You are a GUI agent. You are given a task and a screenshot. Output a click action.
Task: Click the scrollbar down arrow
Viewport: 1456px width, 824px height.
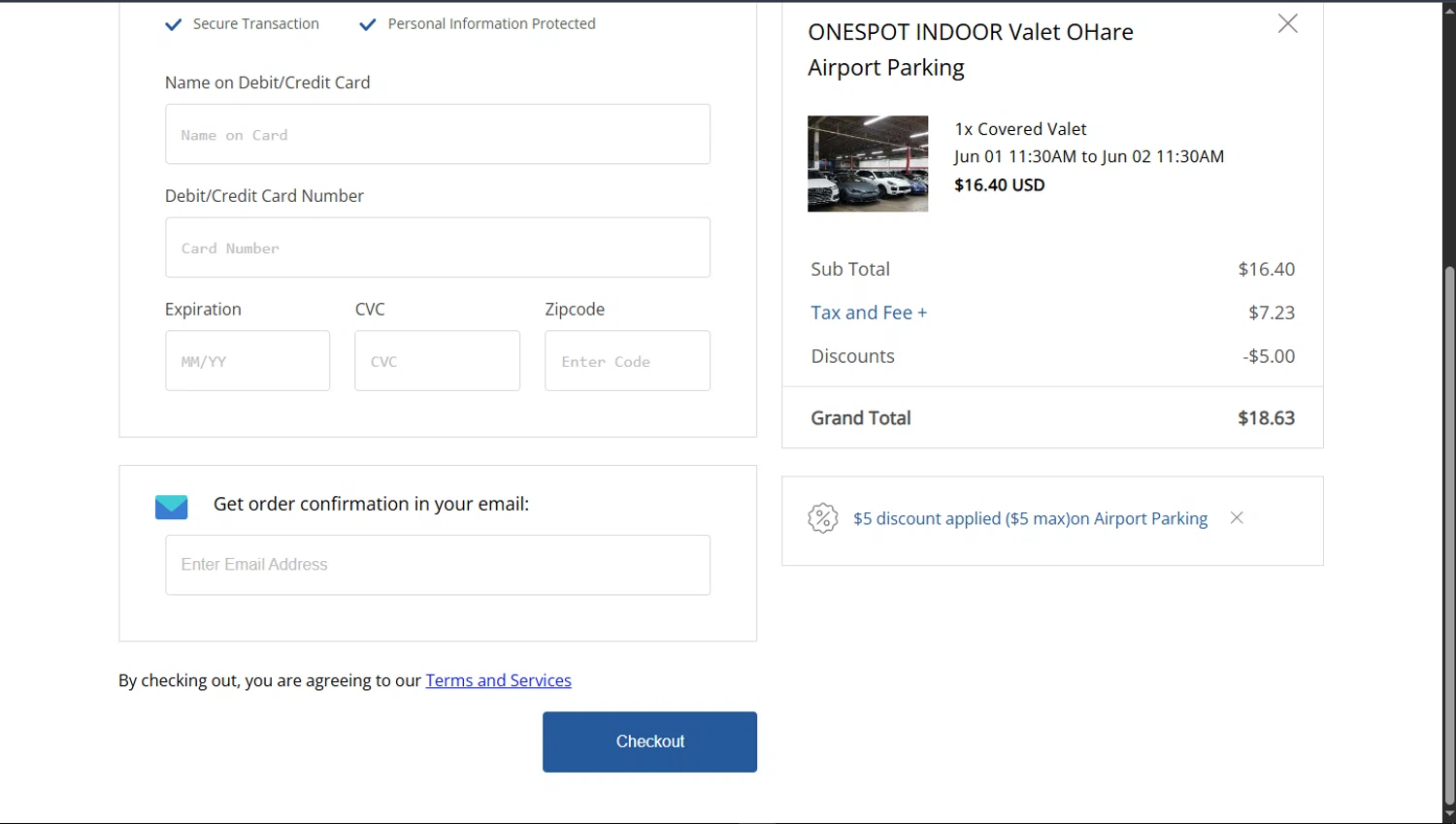[x=1449, y=814]
